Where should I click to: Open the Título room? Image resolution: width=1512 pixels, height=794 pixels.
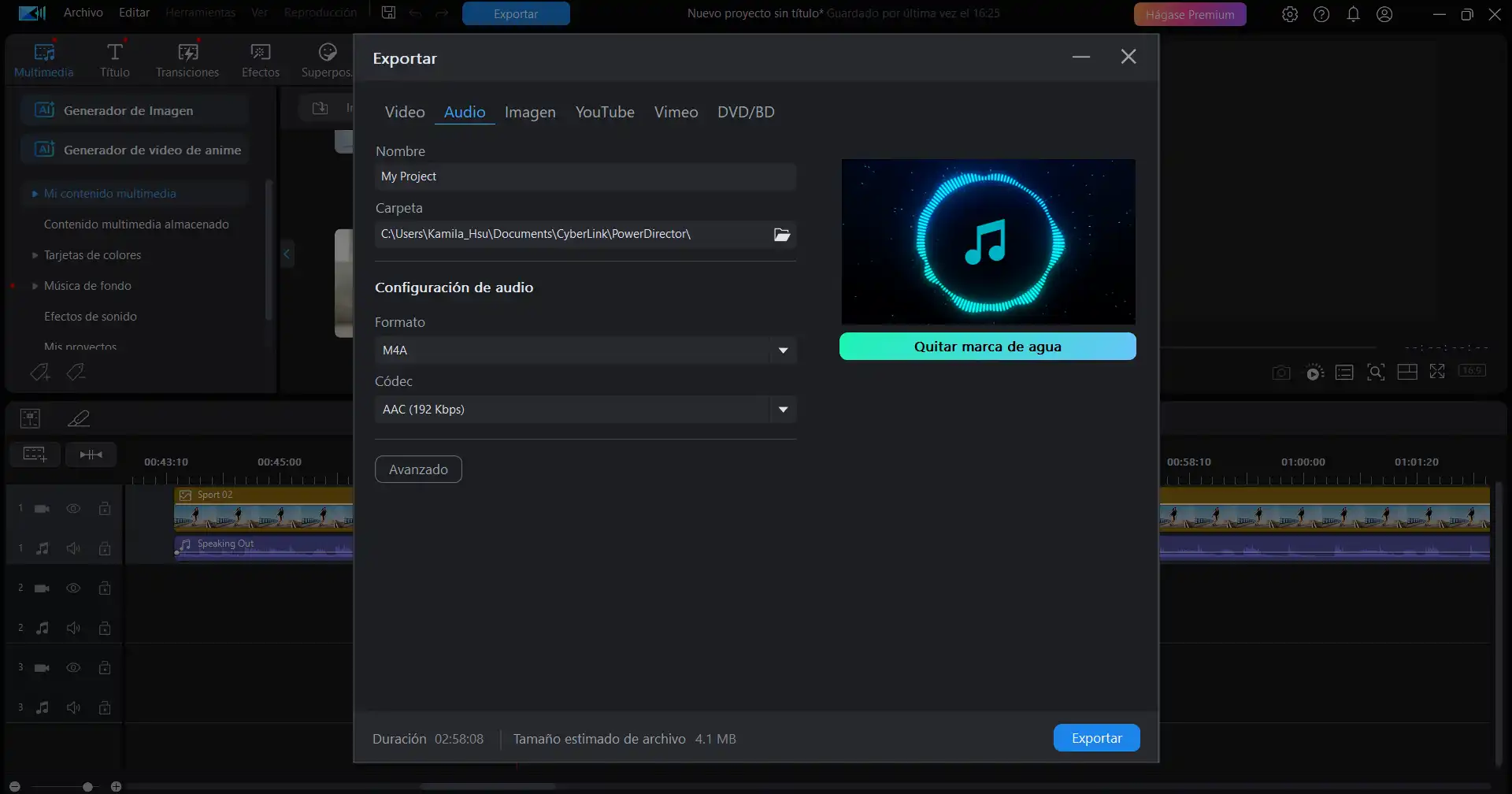coord(115,60)
